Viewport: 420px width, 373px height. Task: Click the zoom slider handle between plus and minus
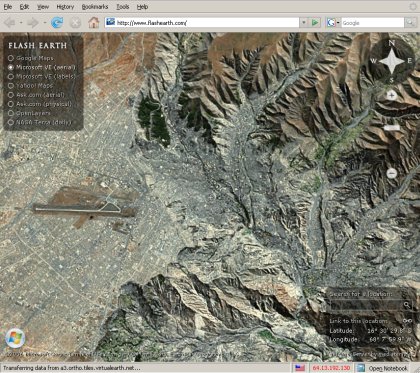coord(392,128)
